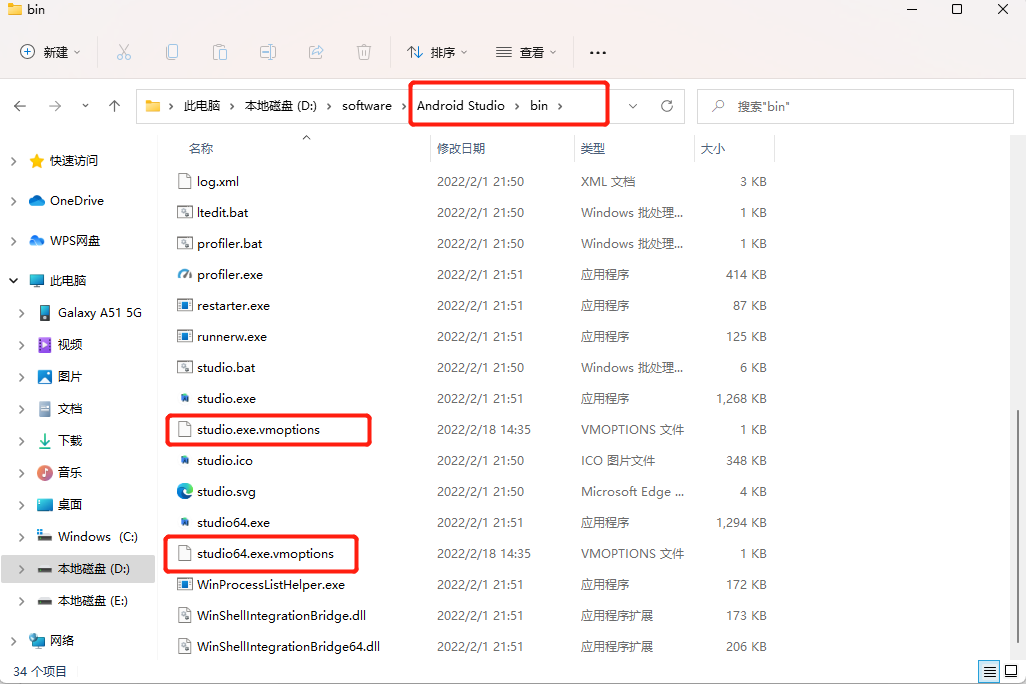1026x684 pixels.
Task: Select the profiler.exe file icon
Action: point(185,274)
